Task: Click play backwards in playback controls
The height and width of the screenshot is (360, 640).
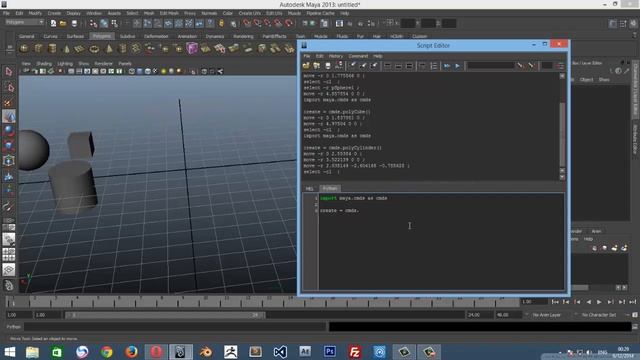Action: click(588, 302)
